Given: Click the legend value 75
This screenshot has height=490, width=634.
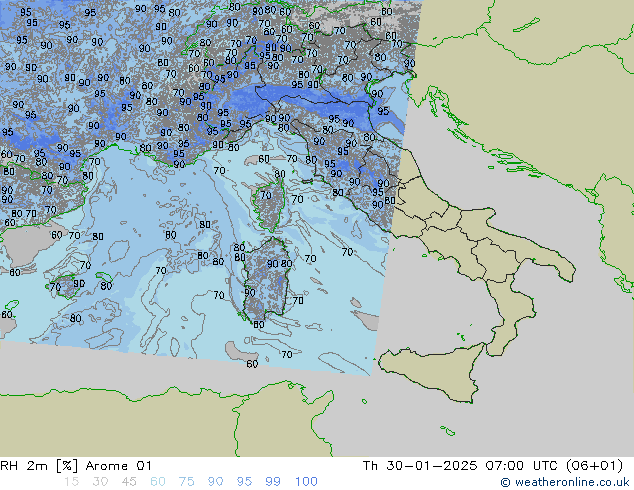Looking at the screenshot, I should click(x=186, y=482).
